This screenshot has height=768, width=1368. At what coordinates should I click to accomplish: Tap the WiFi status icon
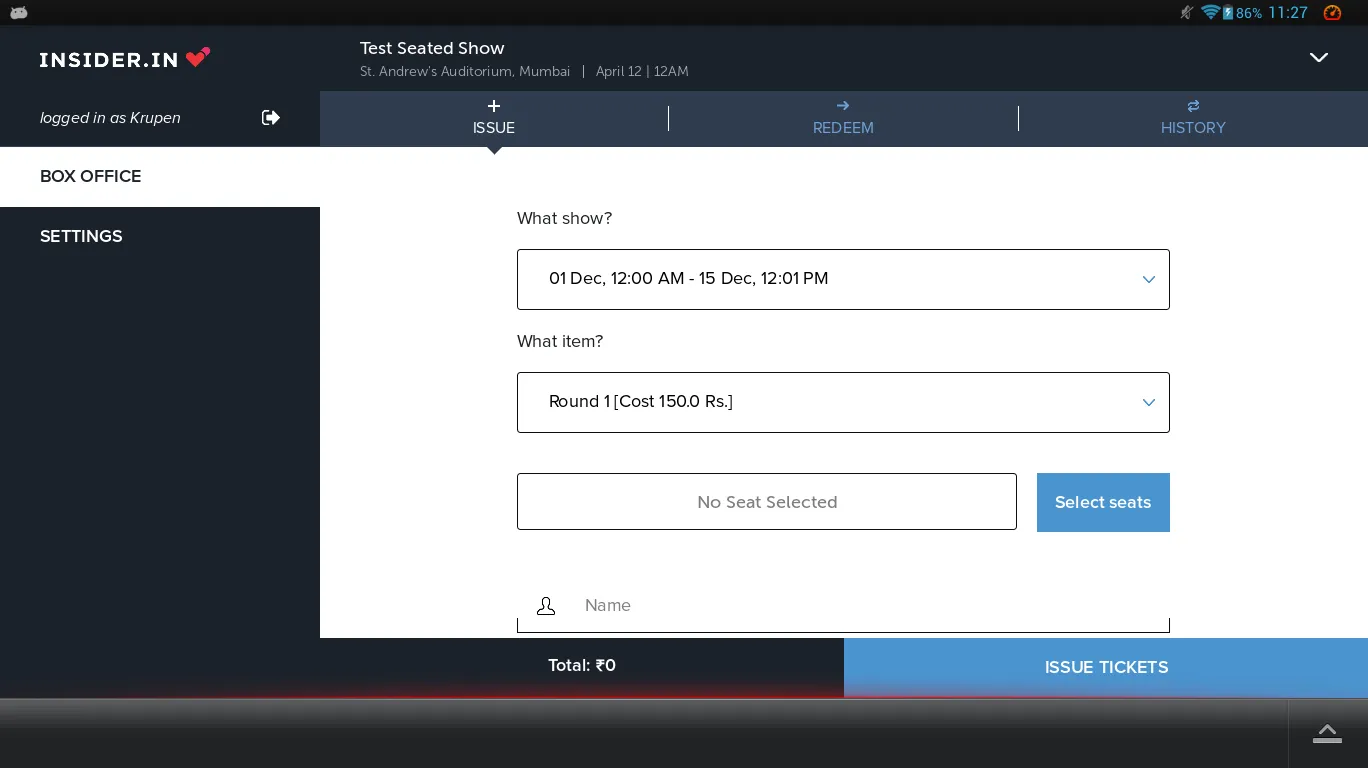pyautogui.click(x=1210, y=13)
